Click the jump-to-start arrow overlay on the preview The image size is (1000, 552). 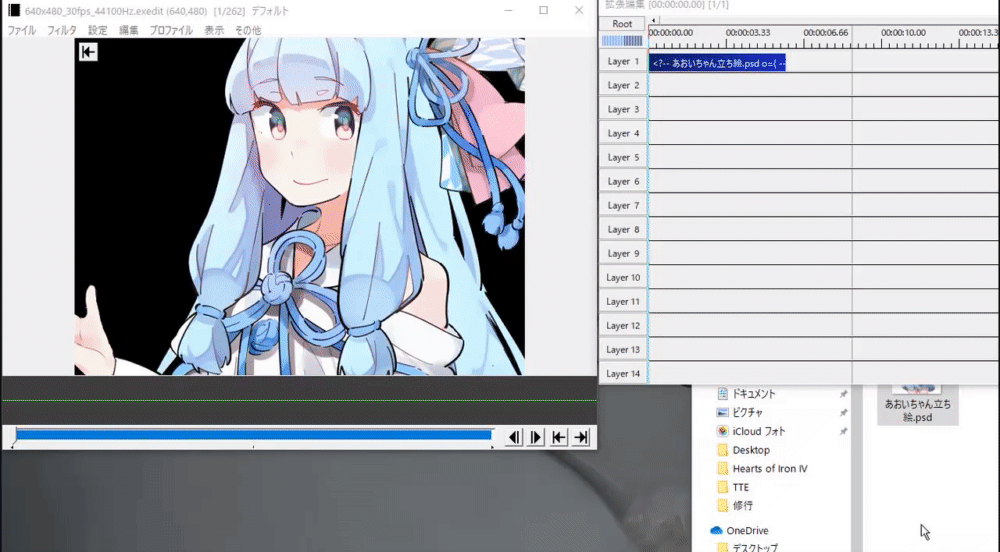click(x=88, y=52)
